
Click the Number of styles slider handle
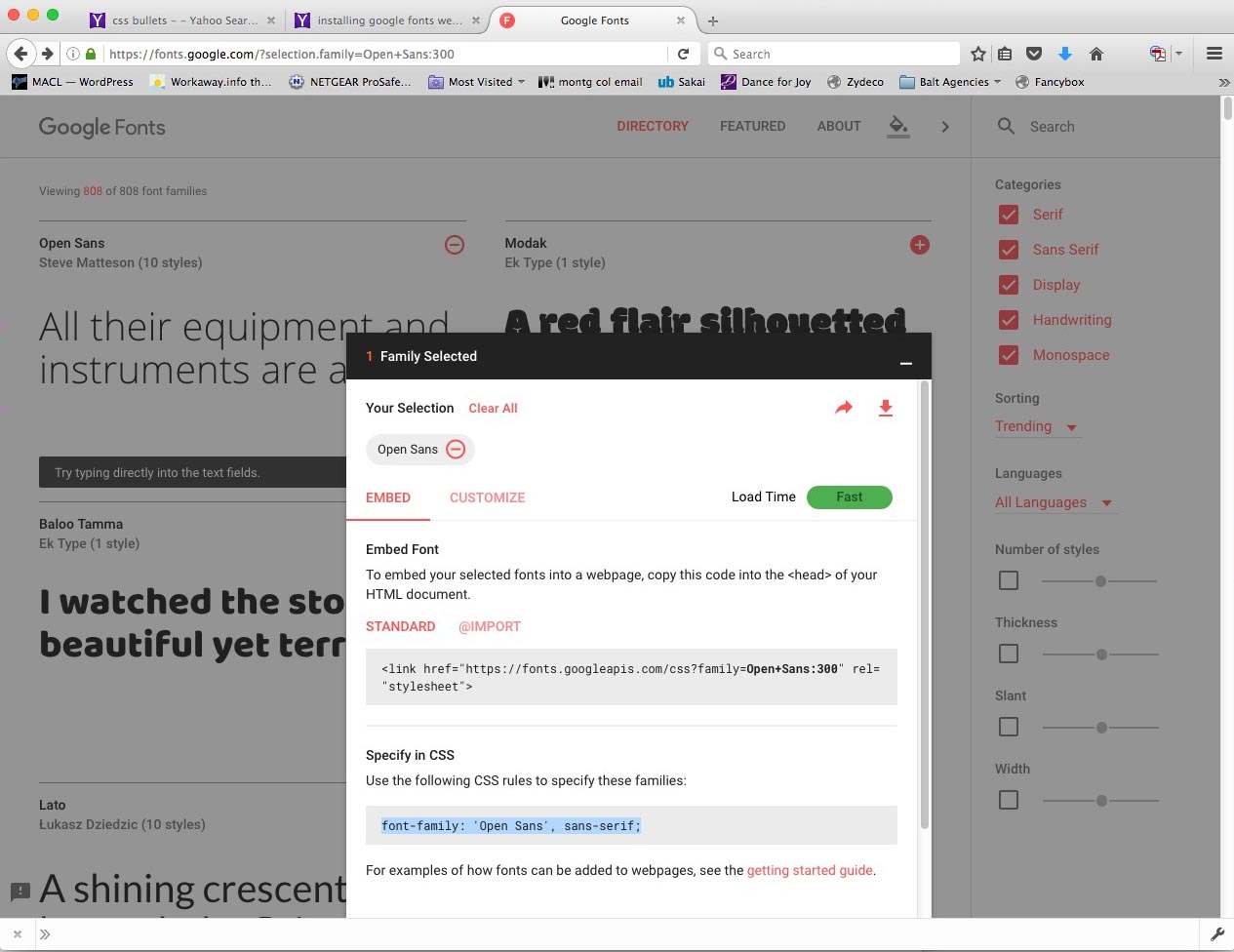pyautogui.click(x=1100, y=581)
